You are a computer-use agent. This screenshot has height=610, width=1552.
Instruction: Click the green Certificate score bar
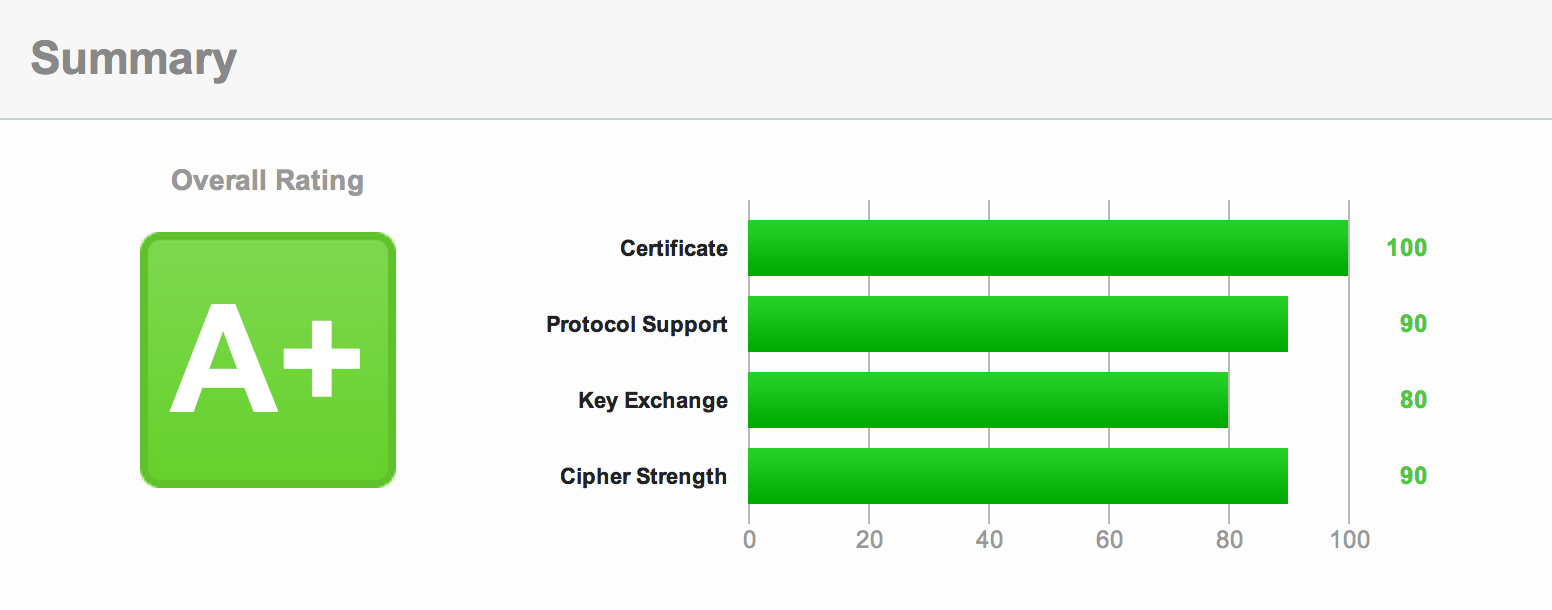[x=1048, y=248]
